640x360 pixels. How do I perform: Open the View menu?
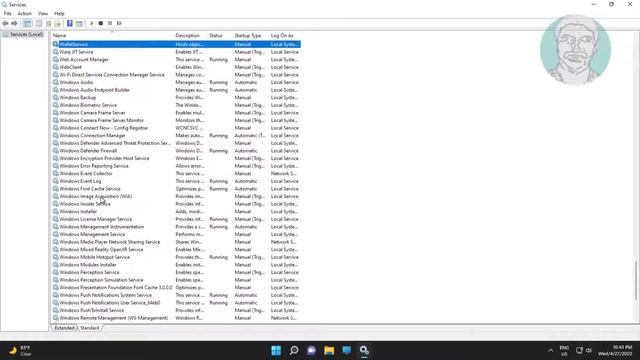click(43, 13)
